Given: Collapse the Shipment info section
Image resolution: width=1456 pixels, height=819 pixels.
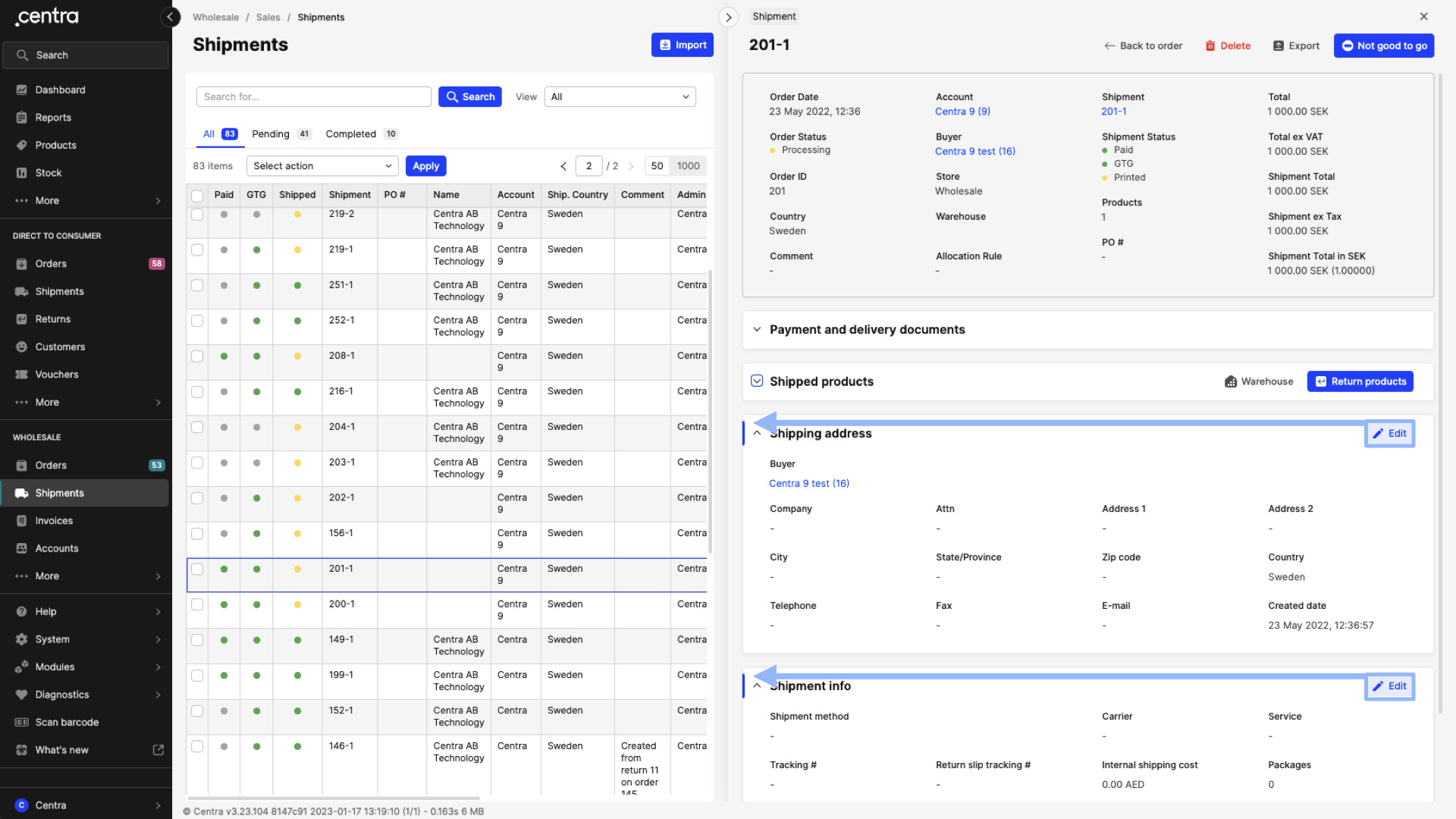Looking at the screenshot, I should pyautogui.click(x=757, y=686).
